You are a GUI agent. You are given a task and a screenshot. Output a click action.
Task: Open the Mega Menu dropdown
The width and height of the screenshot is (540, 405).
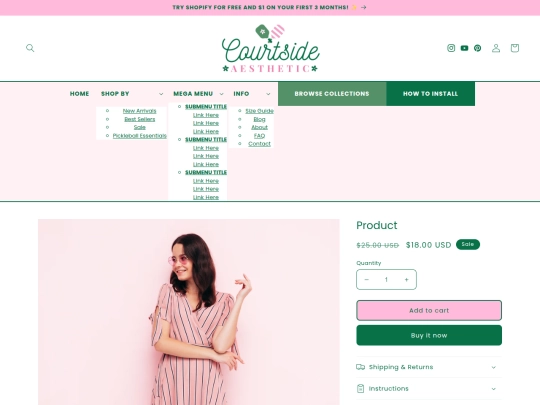pyautogui.click(x=198, y=94)
